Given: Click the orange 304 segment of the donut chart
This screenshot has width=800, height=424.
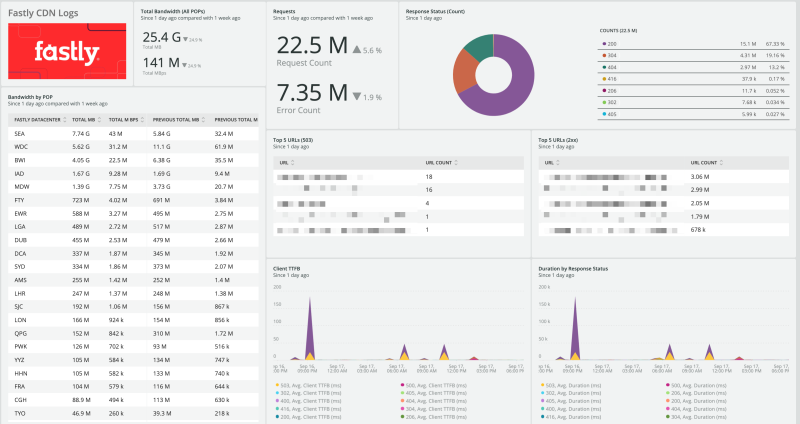Looking at the screenshot, I should pos(464,72).
